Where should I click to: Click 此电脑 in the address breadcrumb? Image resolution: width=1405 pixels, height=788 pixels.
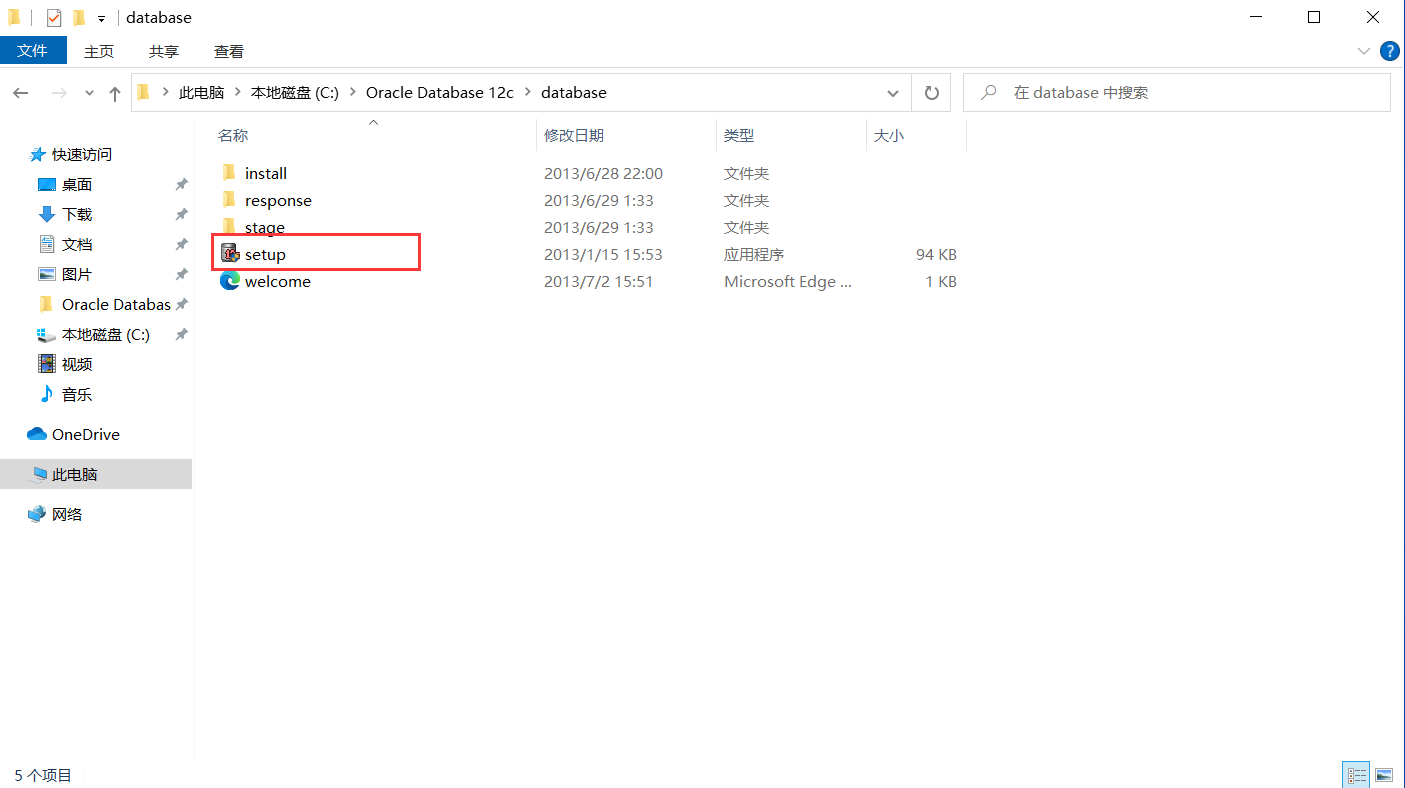pyautogui.click(x=201, y=92)
